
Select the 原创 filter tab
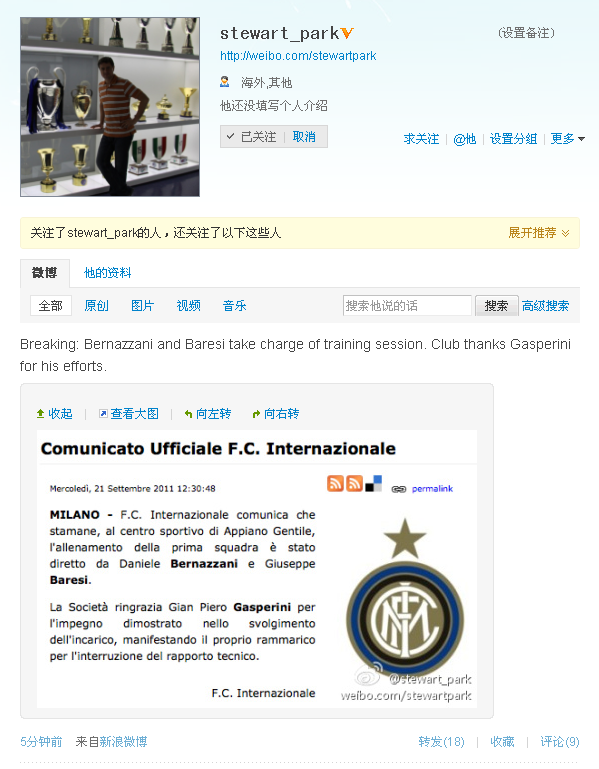click(x=96, y=306)
